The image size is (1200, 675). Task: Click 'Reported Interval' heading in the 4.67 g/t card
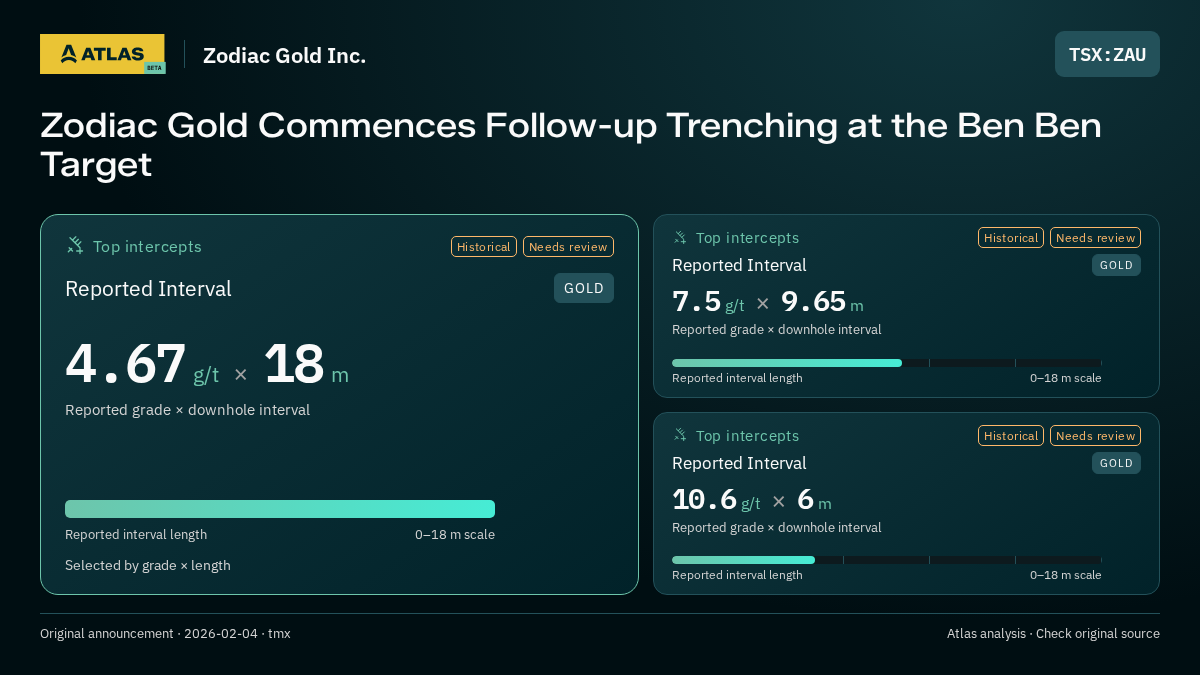point(148,289)
